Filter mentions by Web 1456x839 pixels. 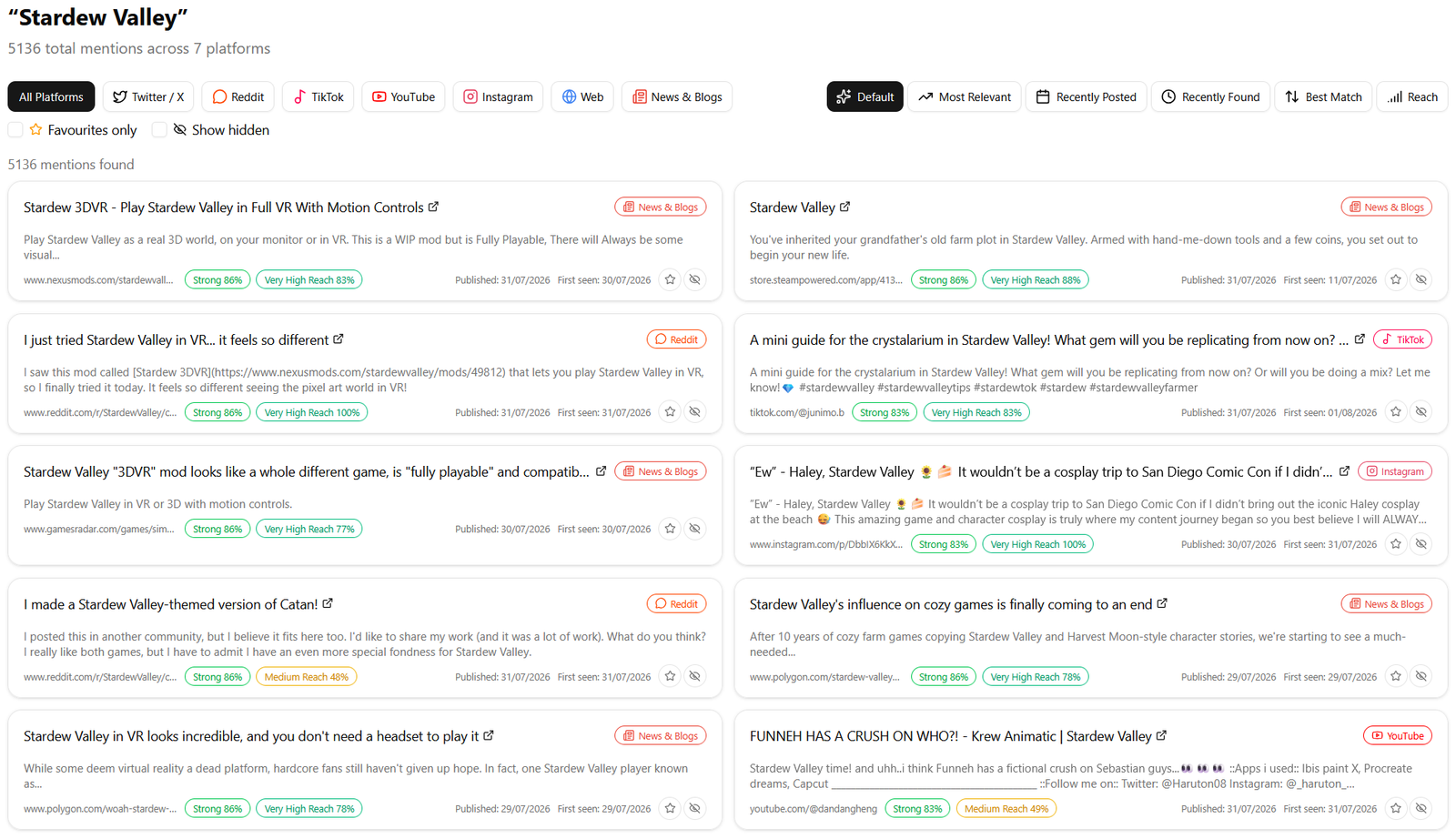(582, 96)
